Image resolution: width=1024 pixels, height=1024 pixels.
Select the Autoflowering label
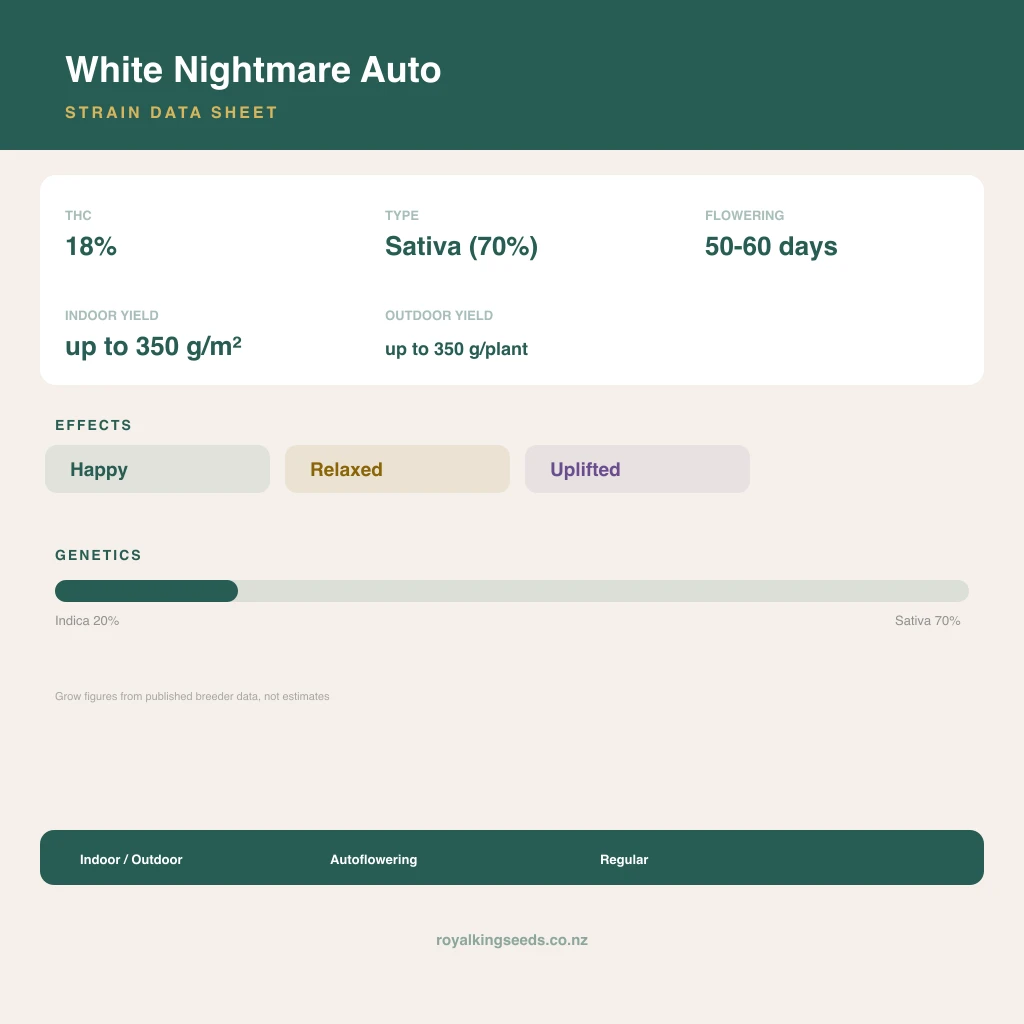tap(374, 859)
